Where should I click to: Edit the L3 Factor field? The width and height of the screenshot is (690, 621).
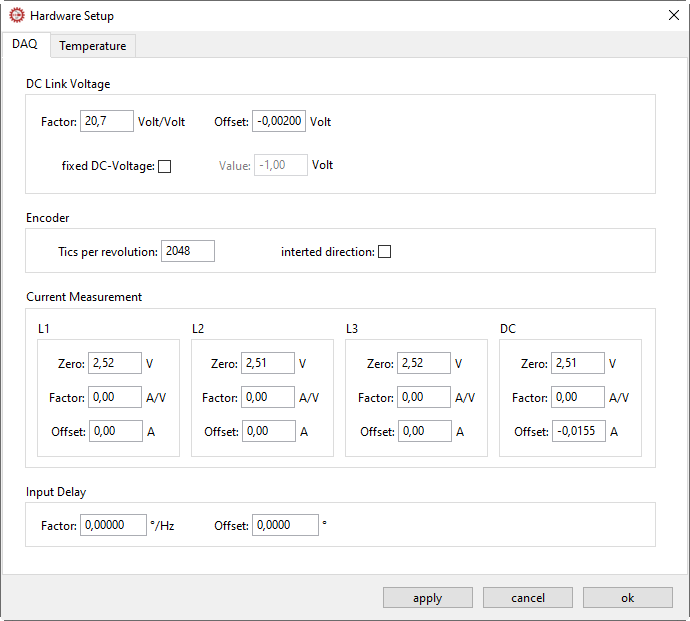[424, 397]
